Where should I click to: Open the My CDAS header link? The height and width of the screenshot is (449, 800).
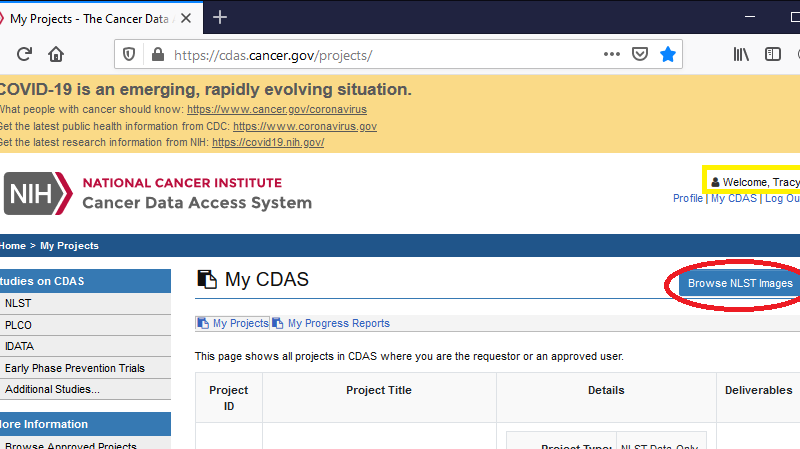tap(734, 198)
